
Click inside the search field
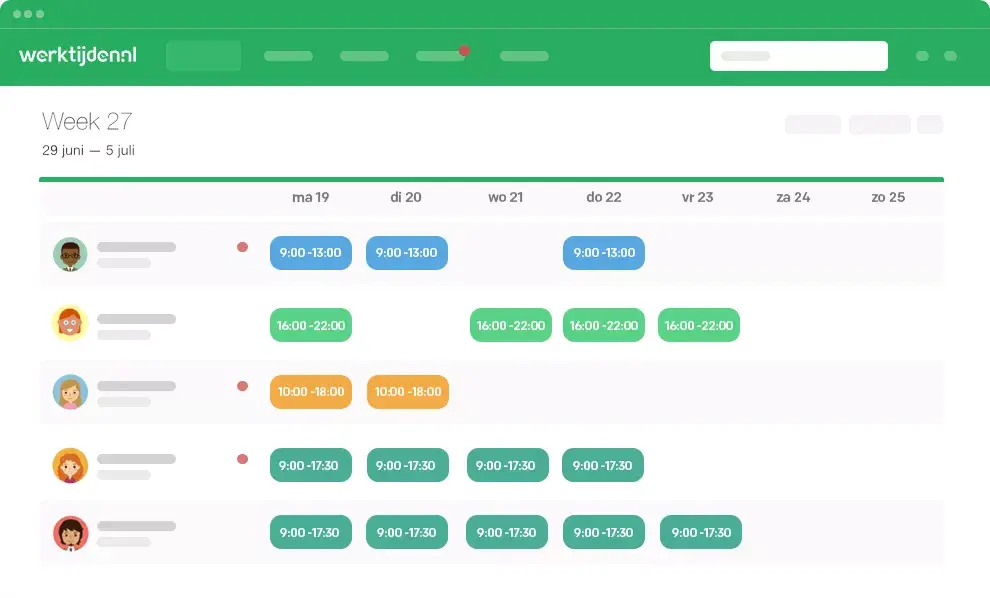coord(798,55)
